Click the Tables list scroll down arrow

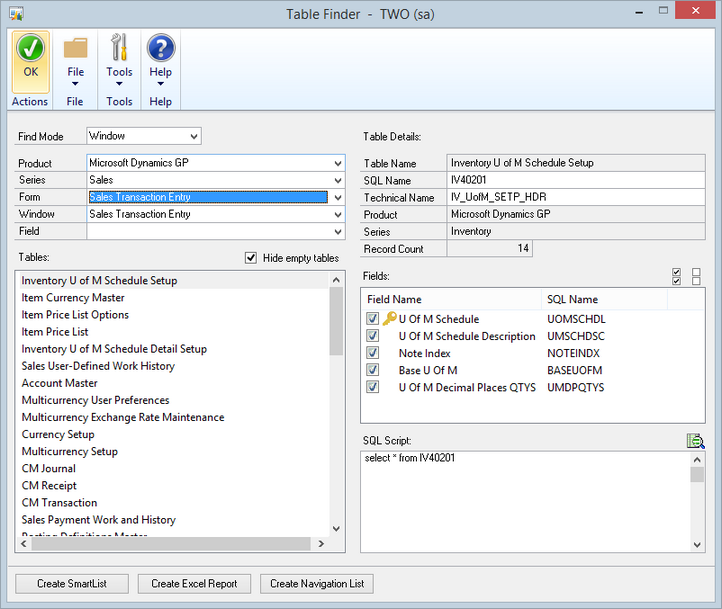[336, 528]
